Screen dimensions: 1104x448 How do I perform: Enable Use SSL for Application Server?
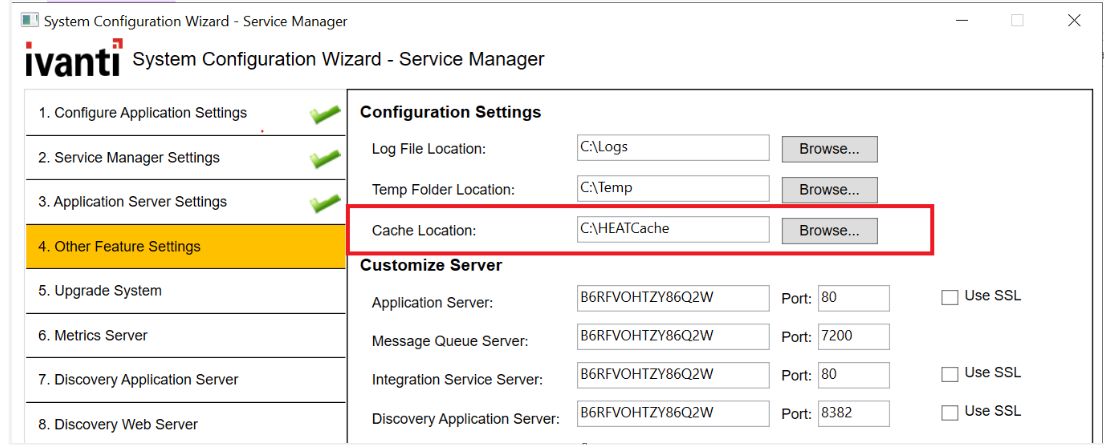pos(949,297)
